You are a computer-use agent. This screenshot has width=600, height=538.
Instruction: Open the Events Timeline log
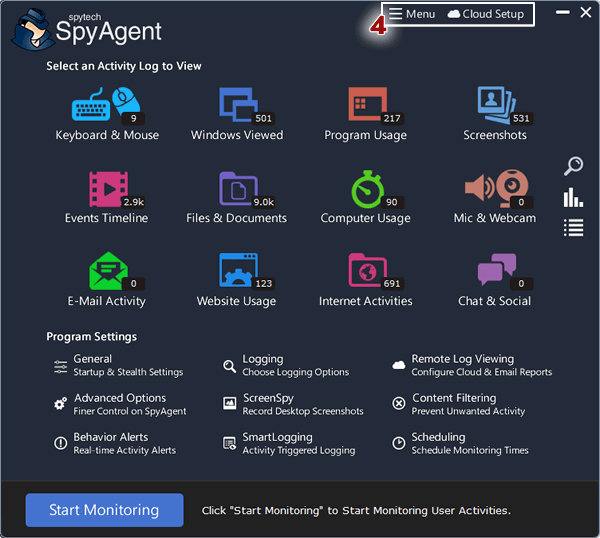point(106,190)
